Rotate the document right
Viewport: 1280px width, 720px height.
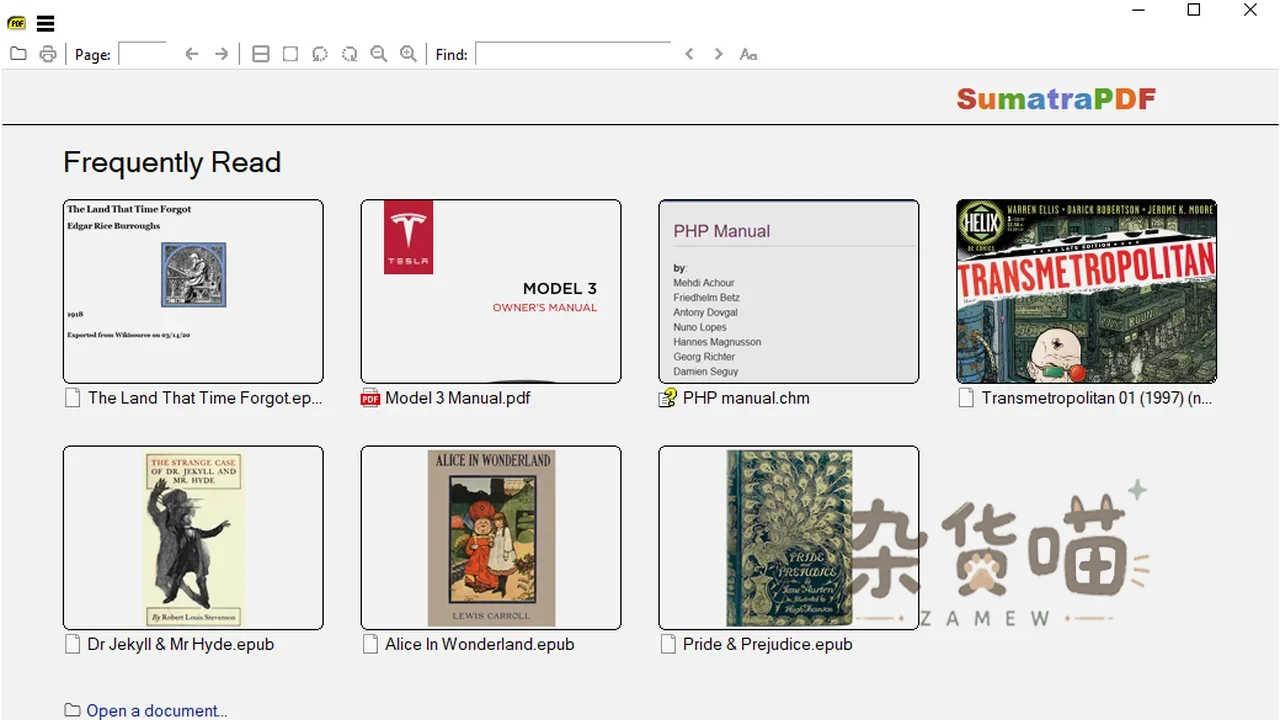click(x=349, y=54)
